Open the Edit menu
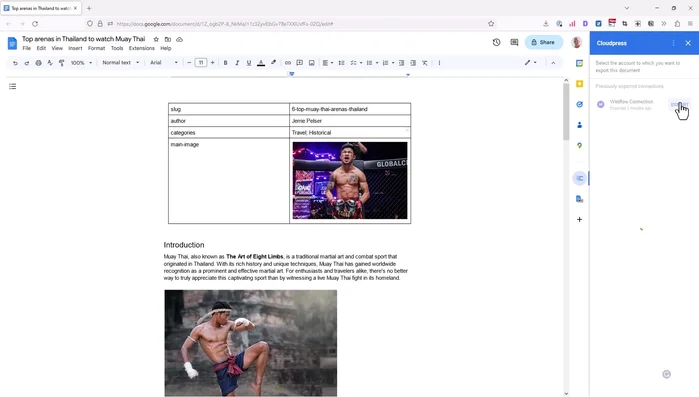 [41, 48]
